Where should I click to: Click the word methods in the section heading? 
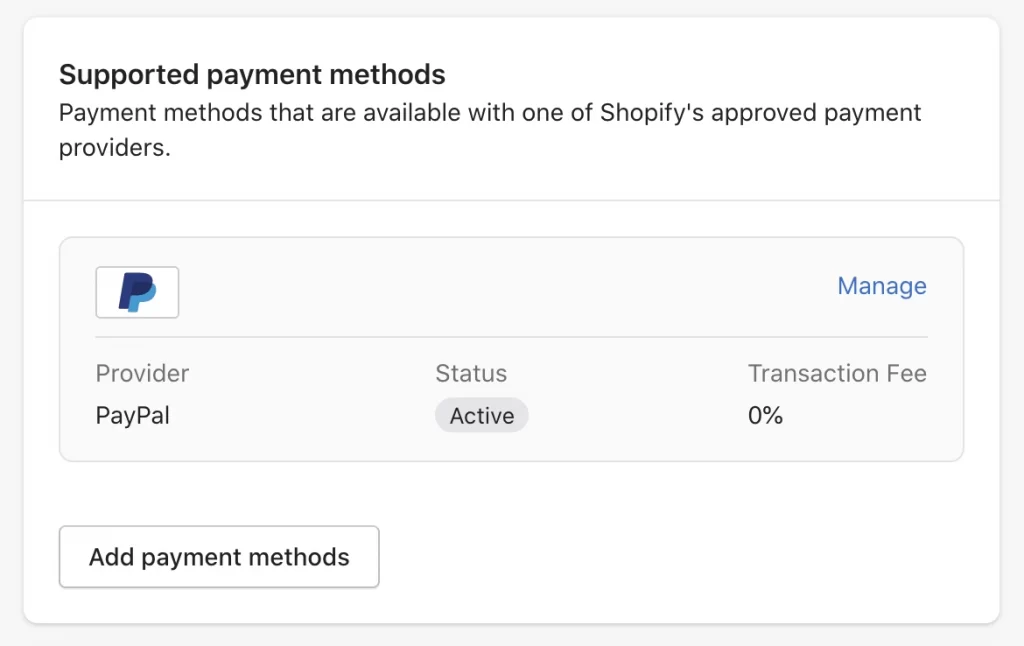pyautogui.click(x=387, y=74)
